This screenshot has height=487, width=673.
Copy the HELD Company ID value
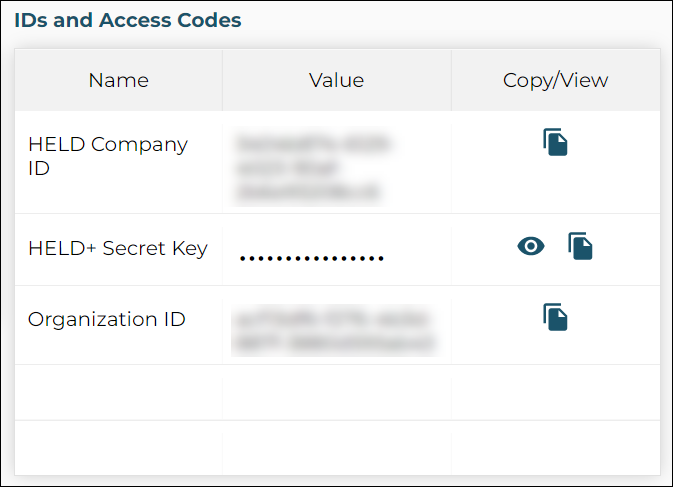[x=555, y=142]
